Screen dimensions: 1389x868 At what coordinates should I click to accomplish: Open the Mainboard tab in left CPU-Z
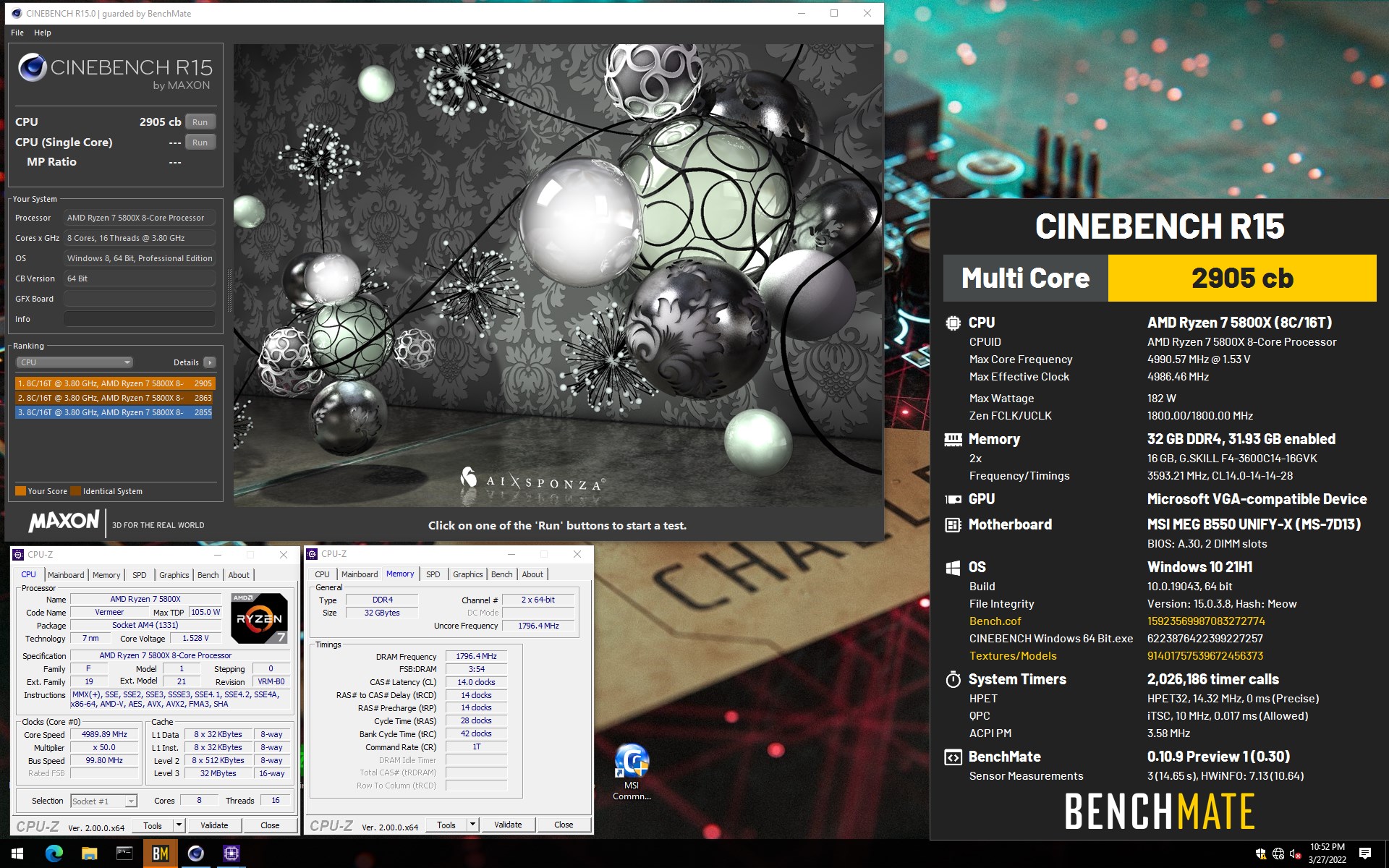(66, 575)
